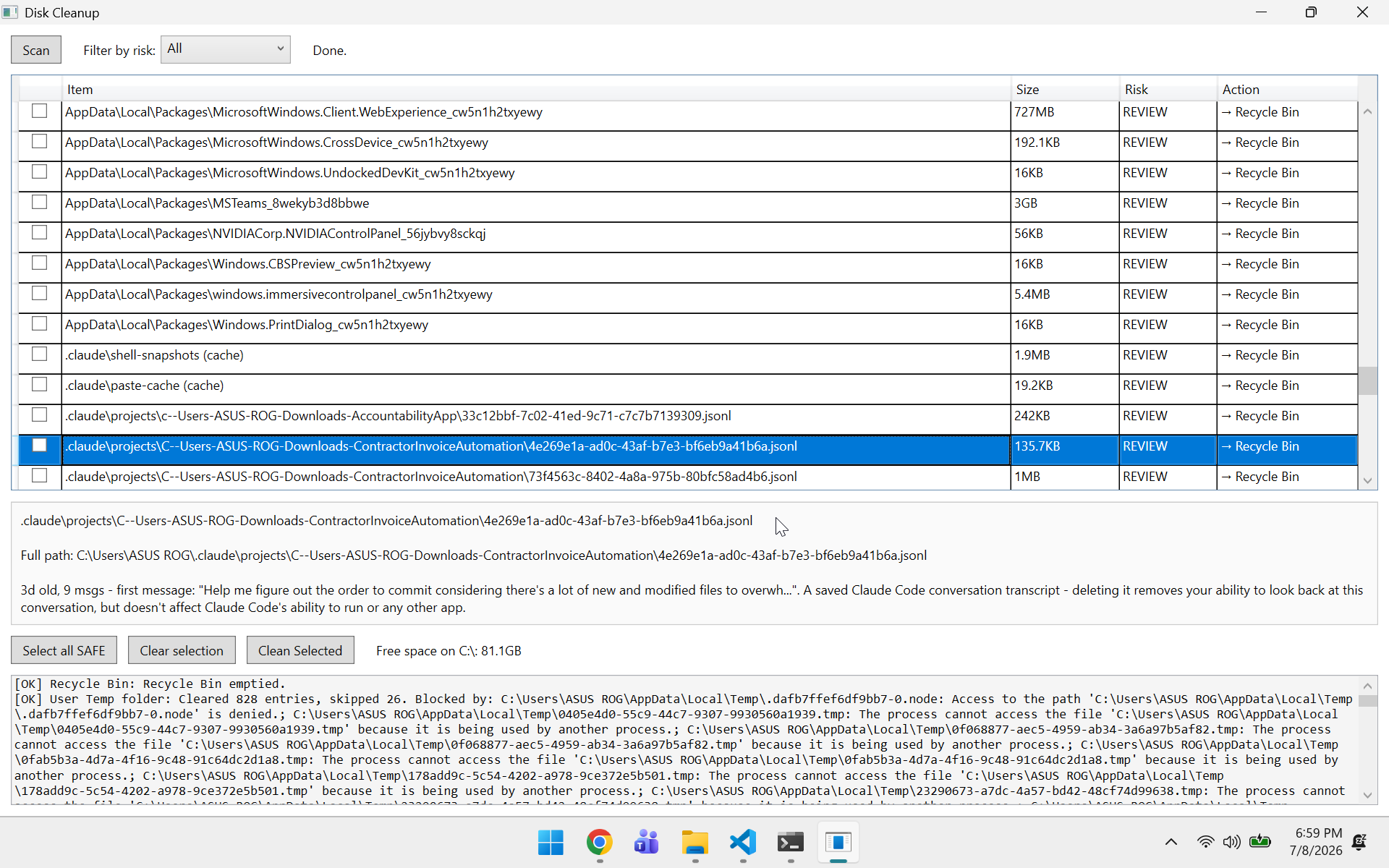Image resolution: width=1389 pixels, height=868 pixels.
Task: Click the Scan button
Action: click(x=36, y=50)
